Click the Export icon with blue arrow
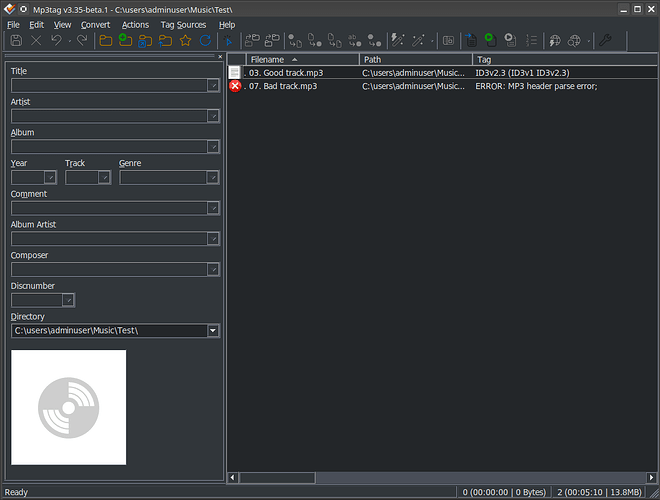660x500 pixels. (x=471, y=41)
